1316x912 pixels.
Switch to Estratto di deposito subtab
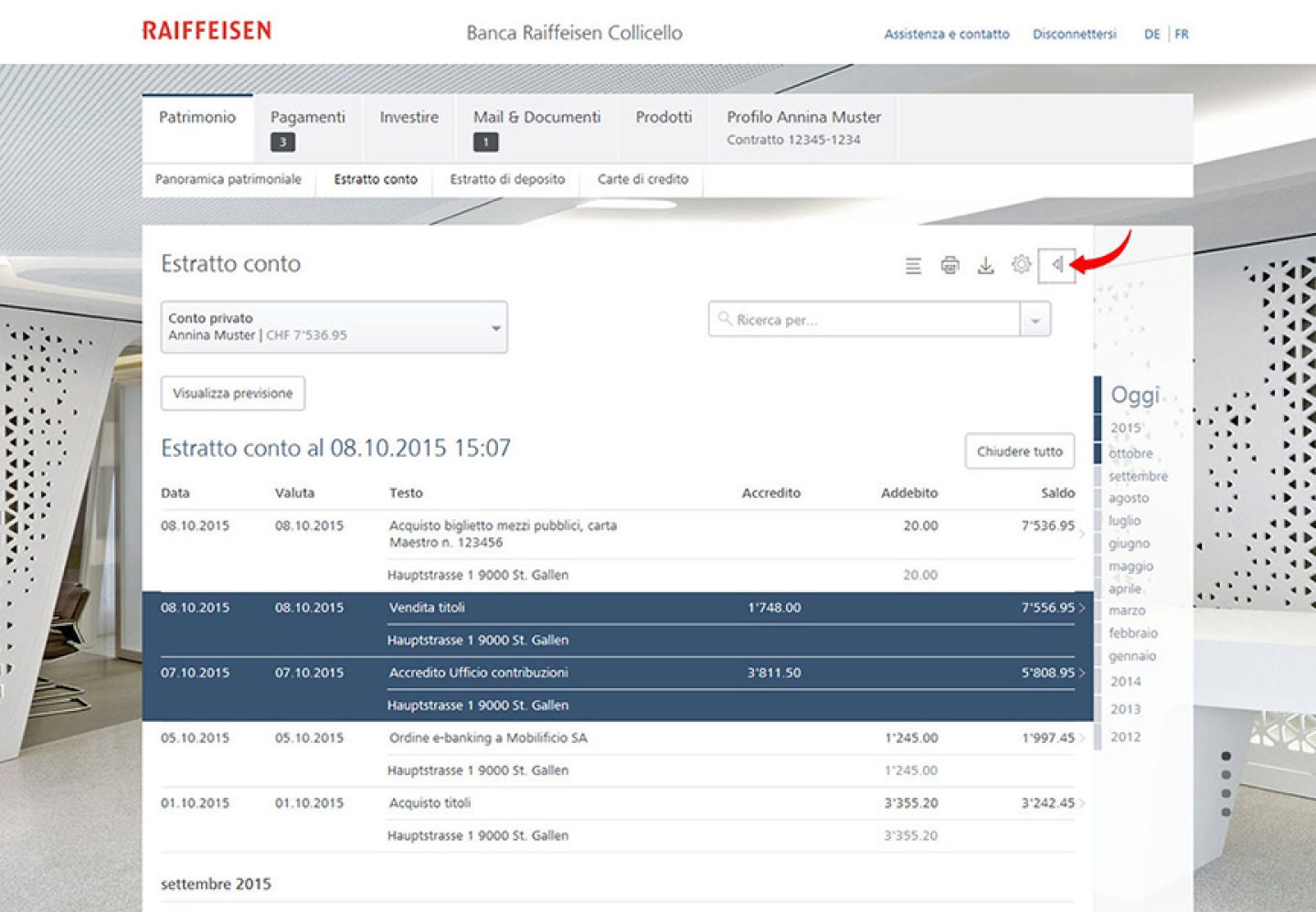coord(507,179)
